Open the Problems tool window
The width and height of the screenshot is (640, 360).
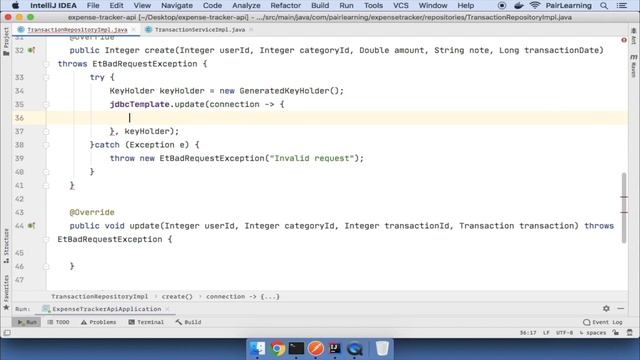pos(98,322)
